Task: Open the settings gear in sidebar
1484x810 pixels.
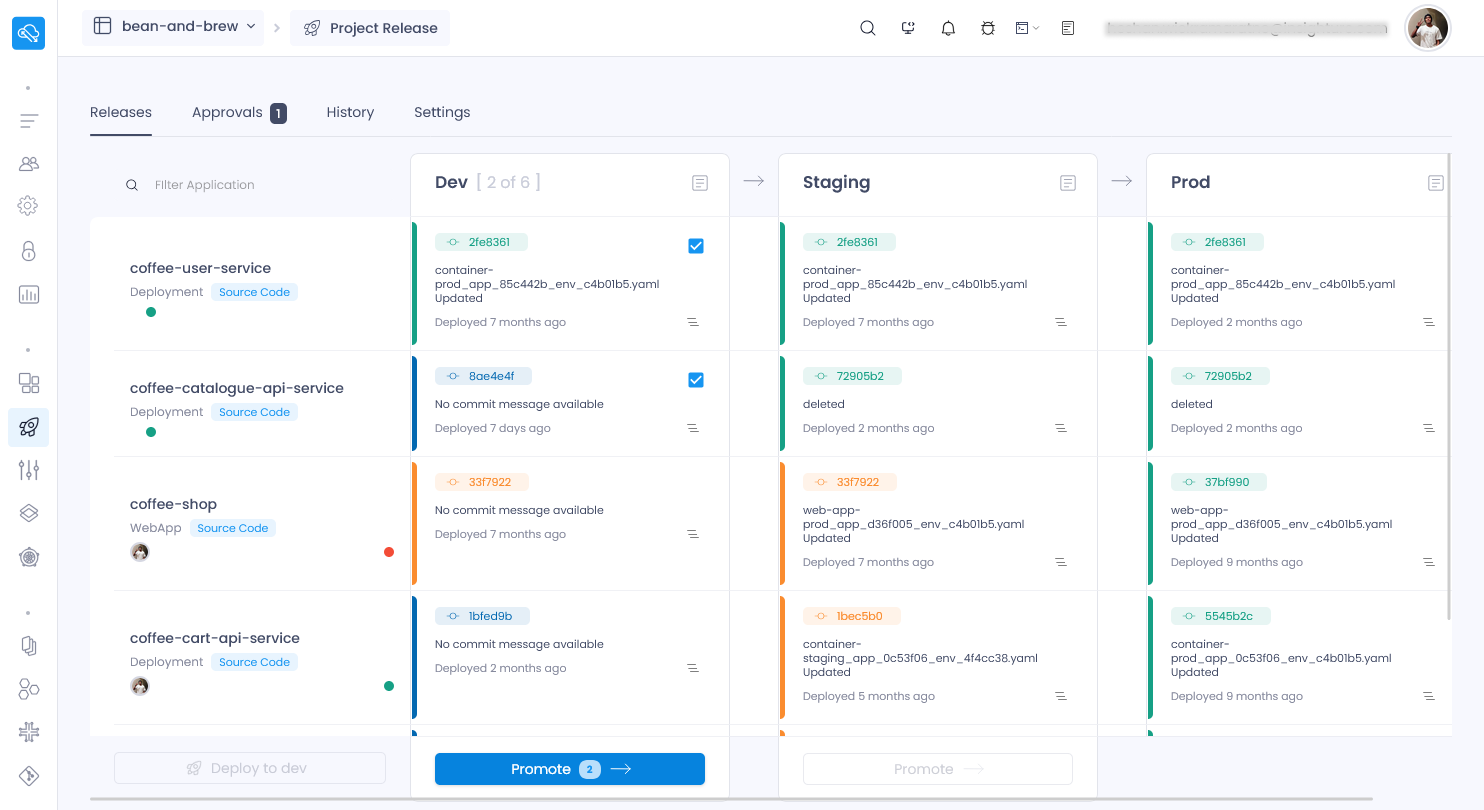Action: [28, 206]
